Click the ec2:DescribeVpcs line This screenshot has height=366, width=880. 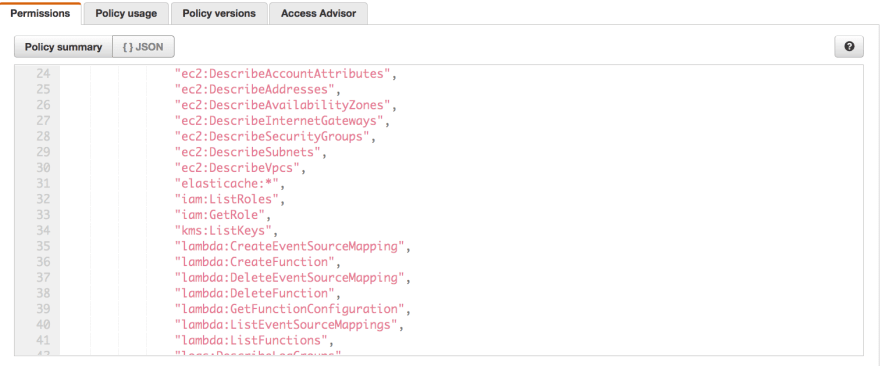(x=241, y=168)
